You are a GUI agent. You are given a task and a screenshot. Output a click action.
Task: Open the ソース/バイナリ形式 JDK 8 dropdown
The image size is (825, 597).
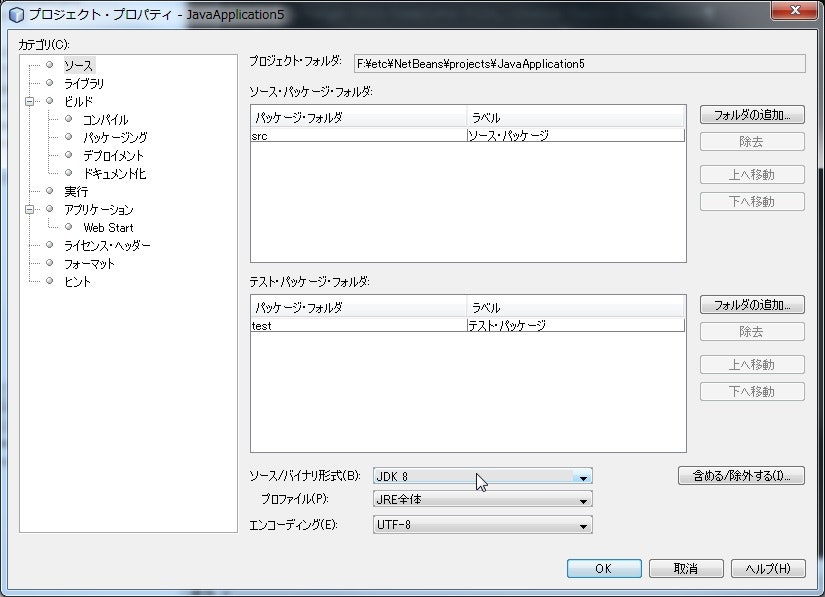581,475
